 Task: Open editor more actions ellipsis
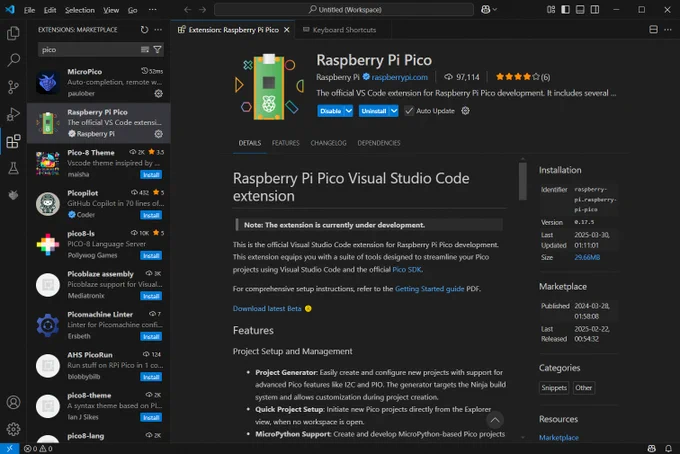[x=668, y=29]
